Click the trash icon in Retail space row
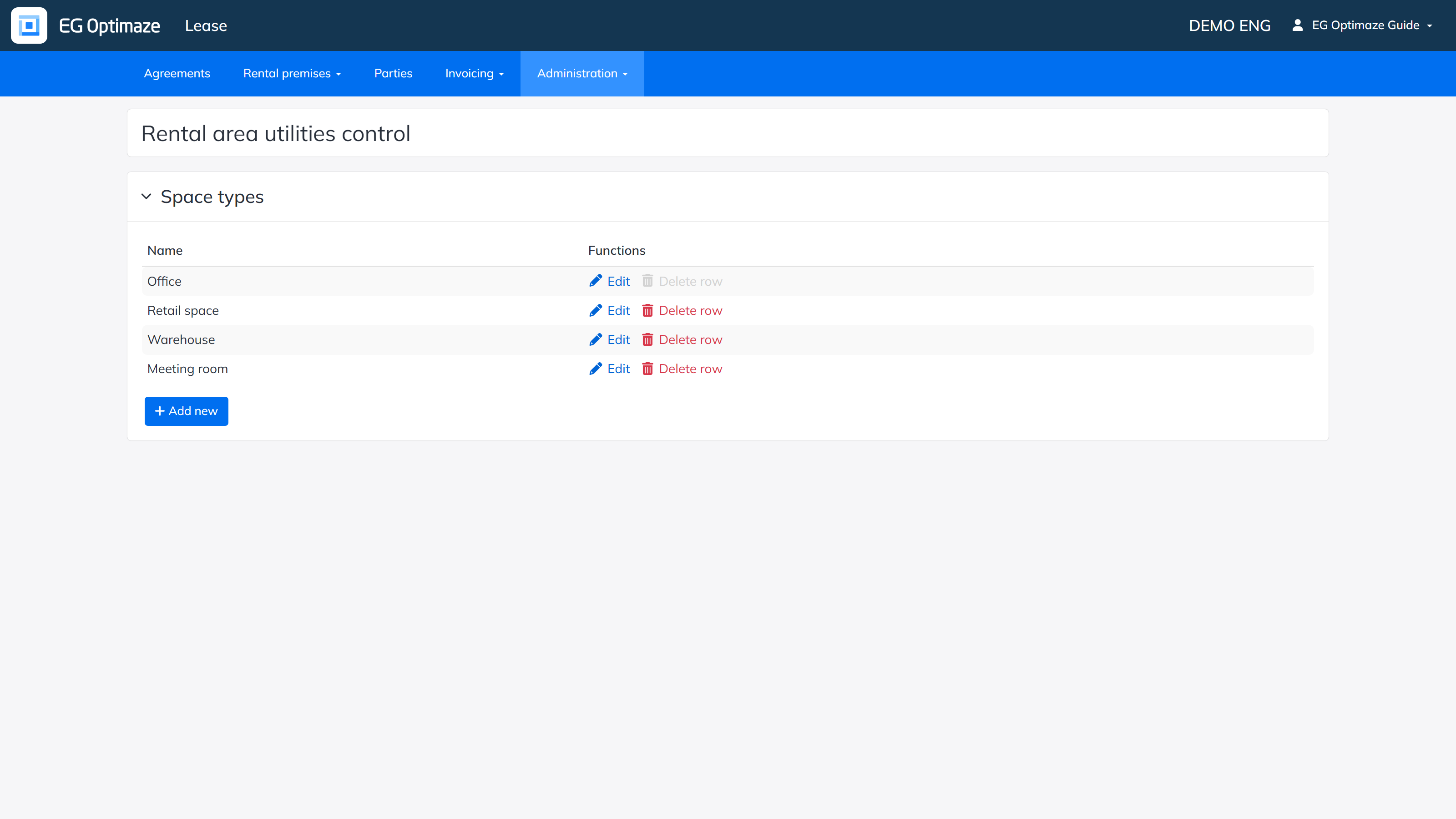The image size is (1456, 819). click(648, 310)
